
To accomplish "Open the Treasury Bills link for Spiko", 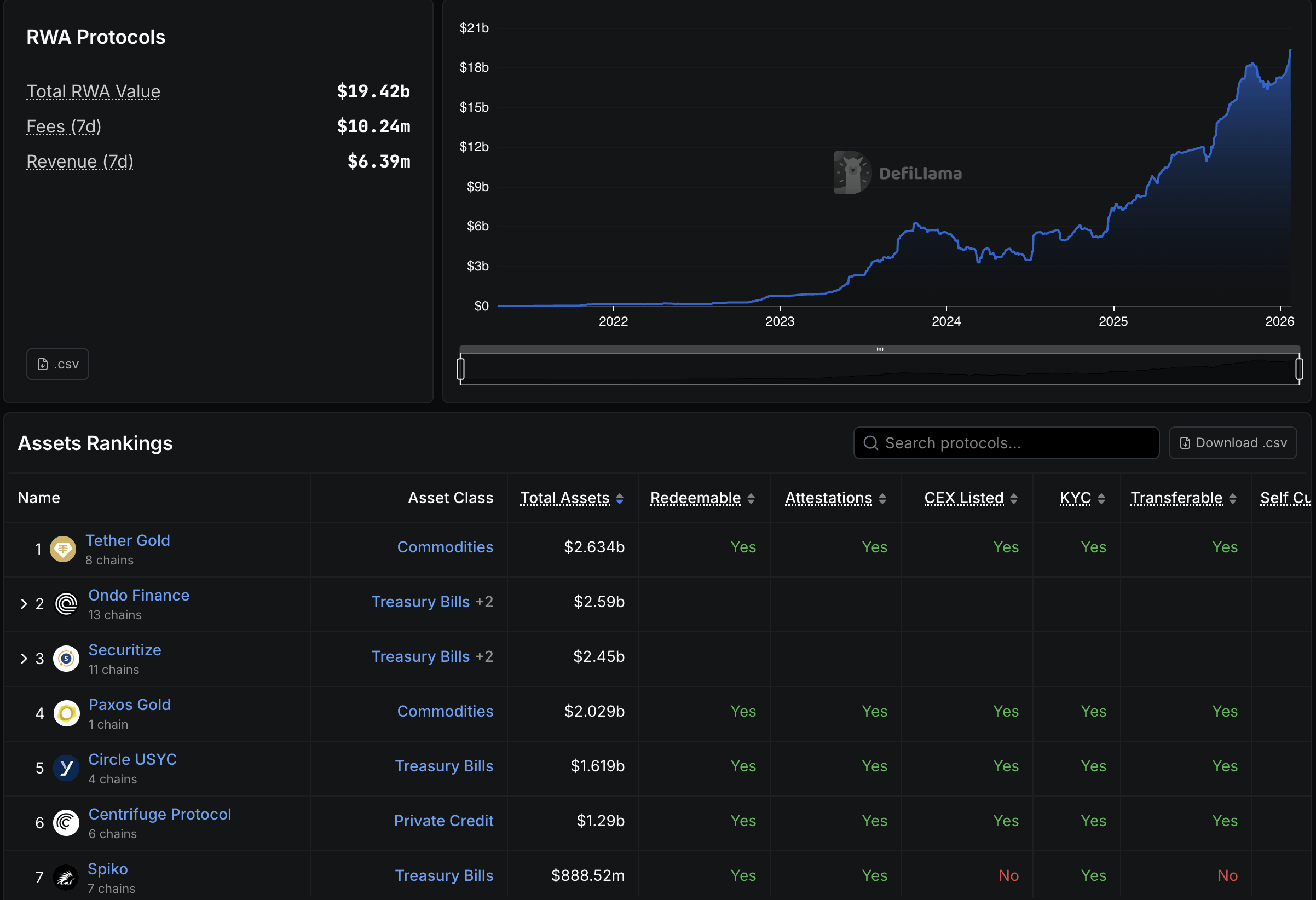I will pos(443,876).
